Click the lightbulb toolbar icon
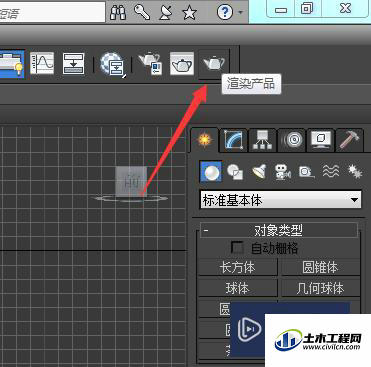 point(12,64)
